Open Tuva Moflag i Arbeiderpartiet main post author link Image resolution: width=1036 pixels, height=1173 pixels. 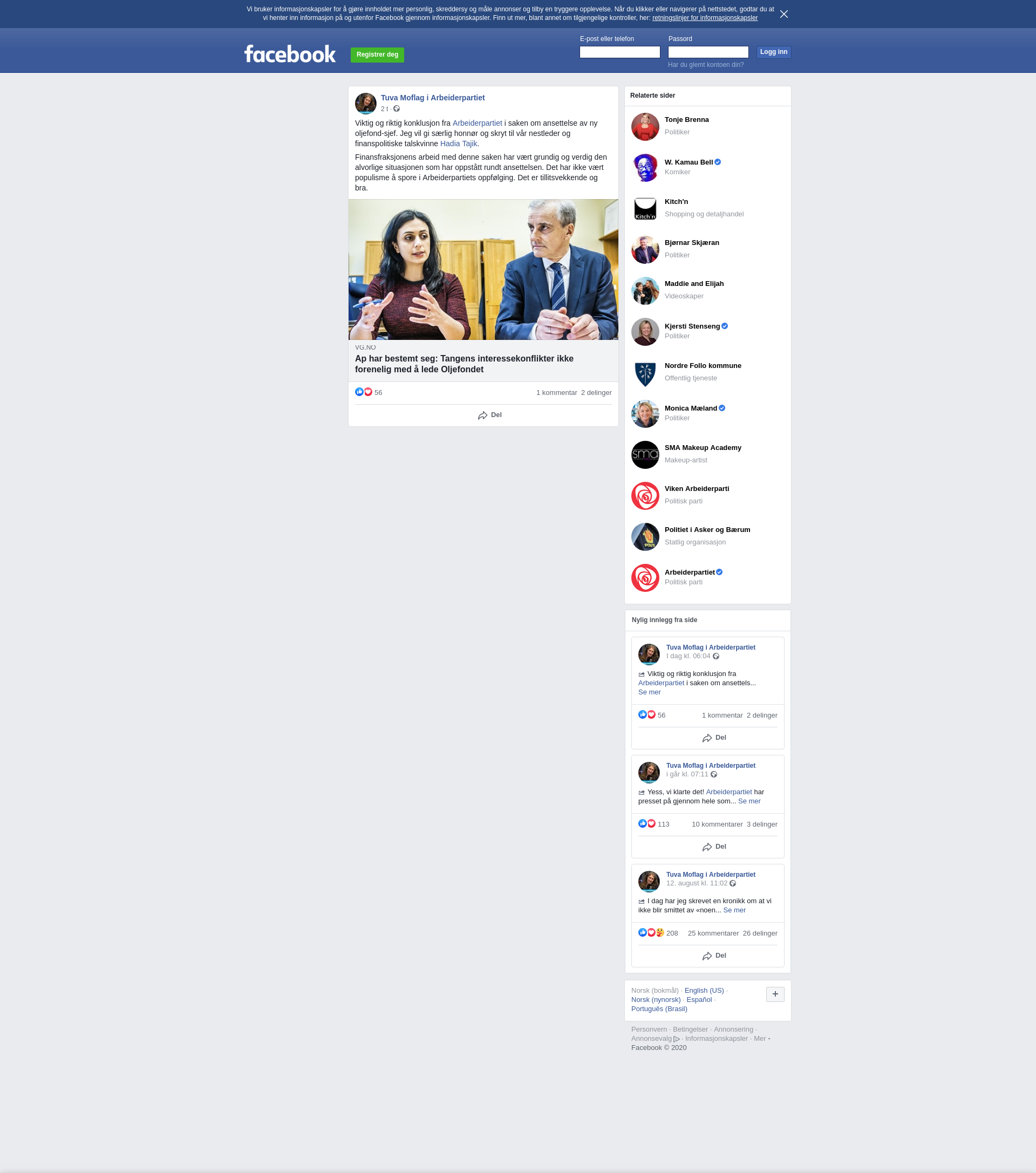click(x=432, y=98)
